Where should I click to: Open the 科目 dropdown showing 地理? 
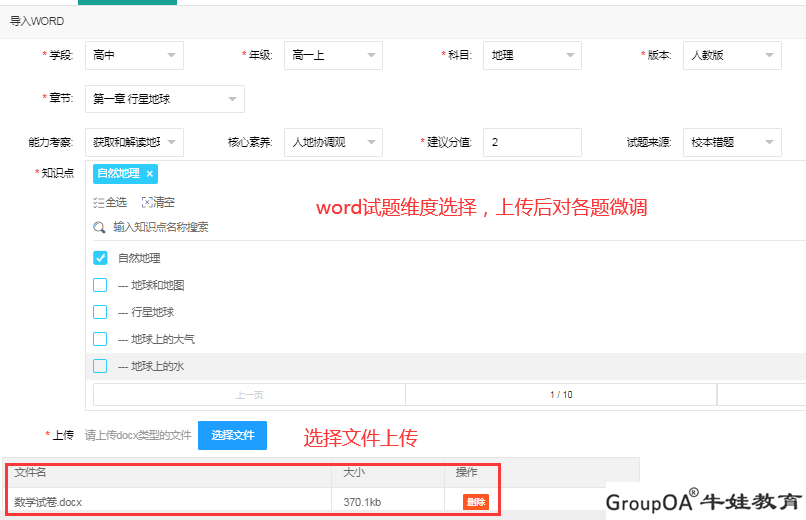pyautogui.click(x=532, y=56)
